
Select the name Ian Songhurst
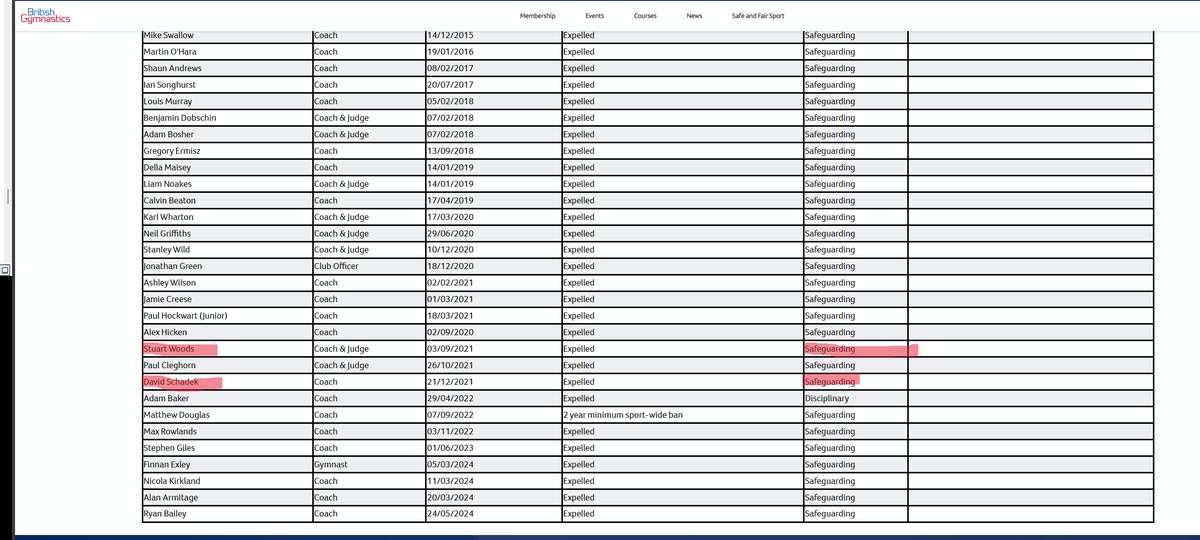171,85
